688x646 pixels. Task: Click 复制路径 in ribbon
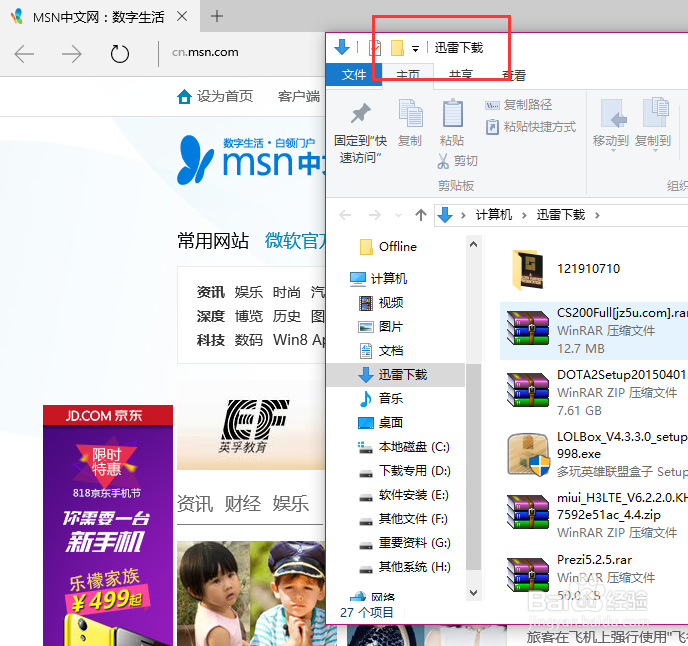[x=519, y=105]
